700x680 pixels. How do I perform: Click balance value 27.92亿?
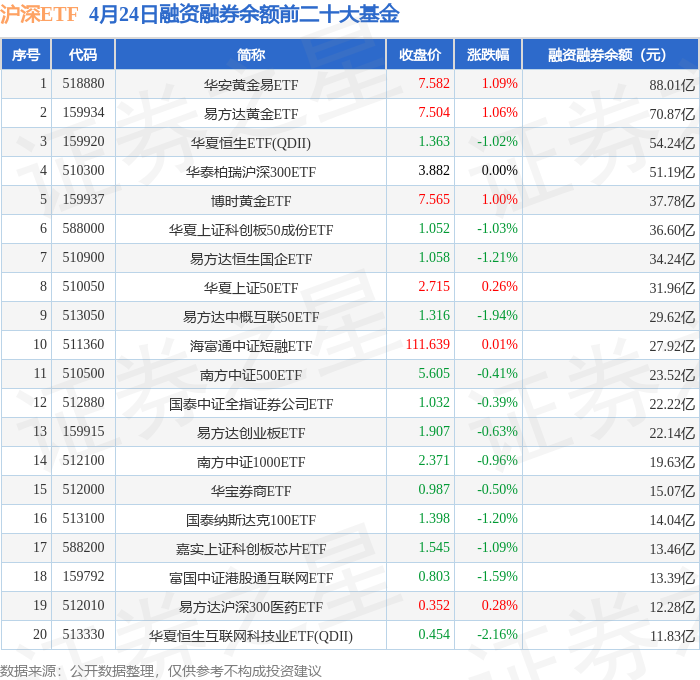672,346
